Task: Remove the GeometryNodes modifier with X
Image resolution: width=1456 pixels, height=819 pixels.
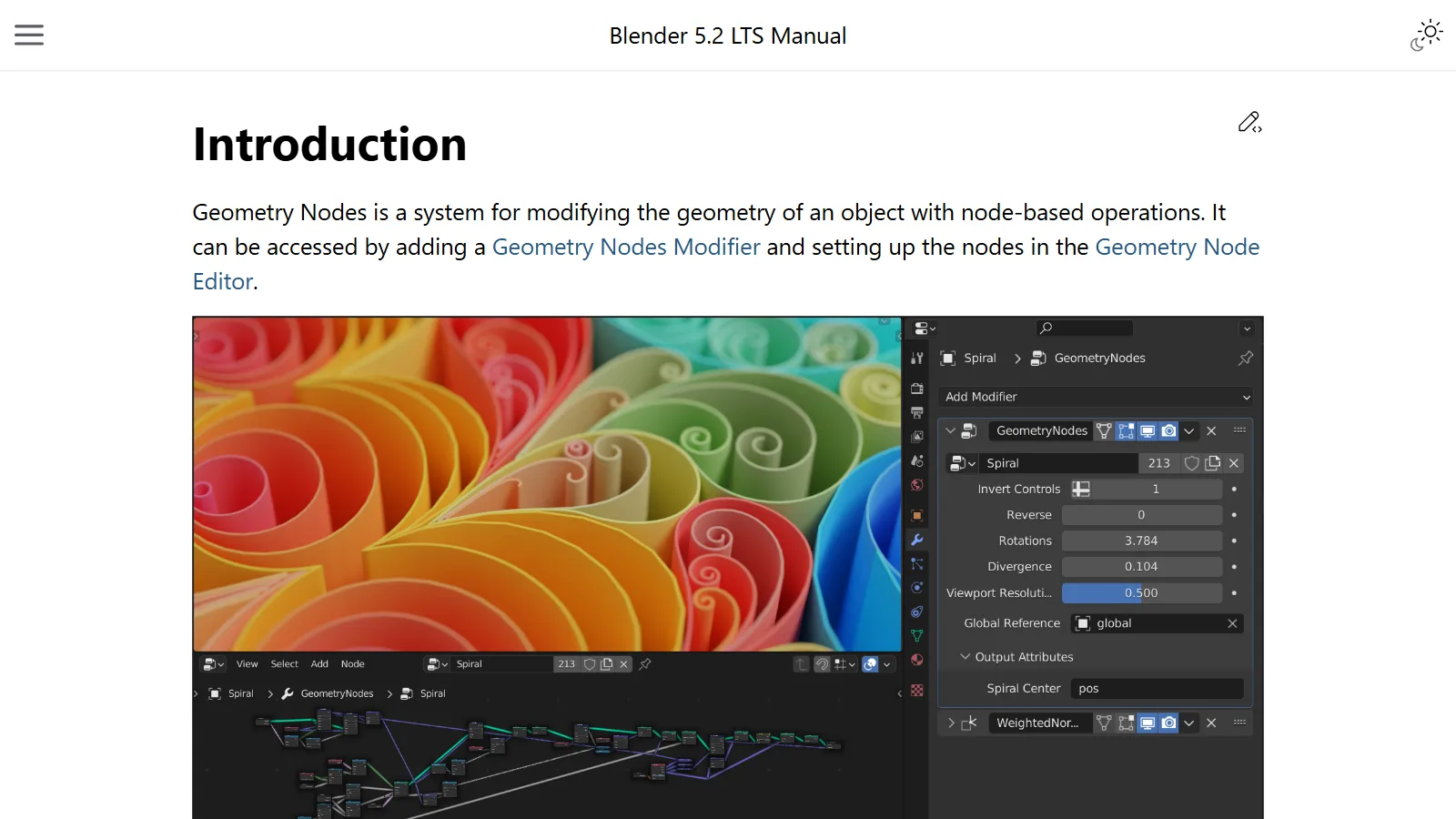Action: 1211,430
